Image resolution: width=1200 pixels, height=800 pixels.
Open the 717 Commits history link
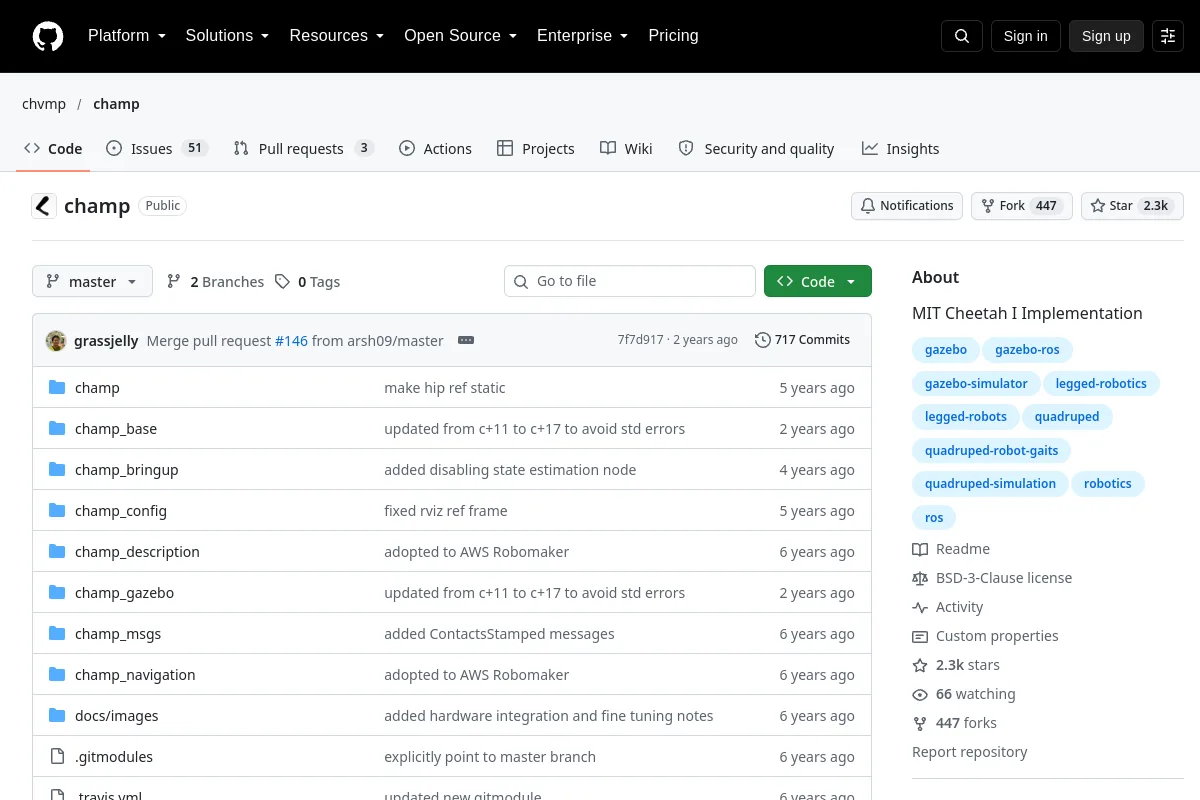click(x=803, y=340)
